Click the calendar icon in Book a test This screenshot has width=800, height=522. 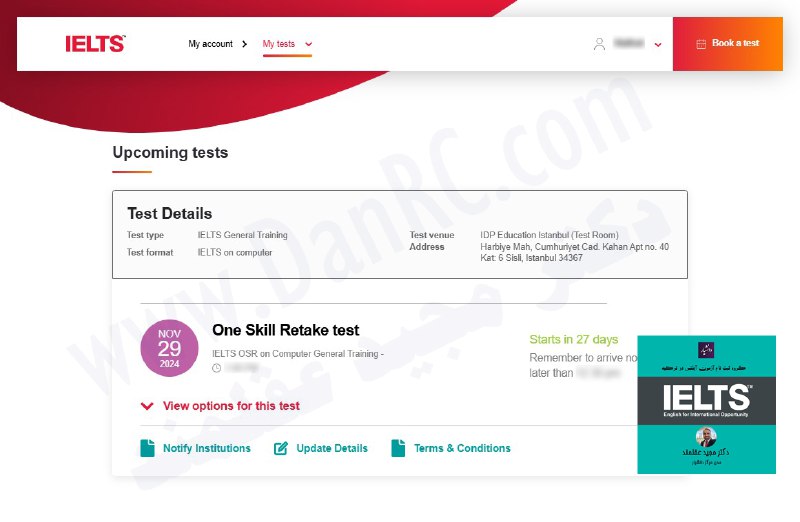[701, 44]
